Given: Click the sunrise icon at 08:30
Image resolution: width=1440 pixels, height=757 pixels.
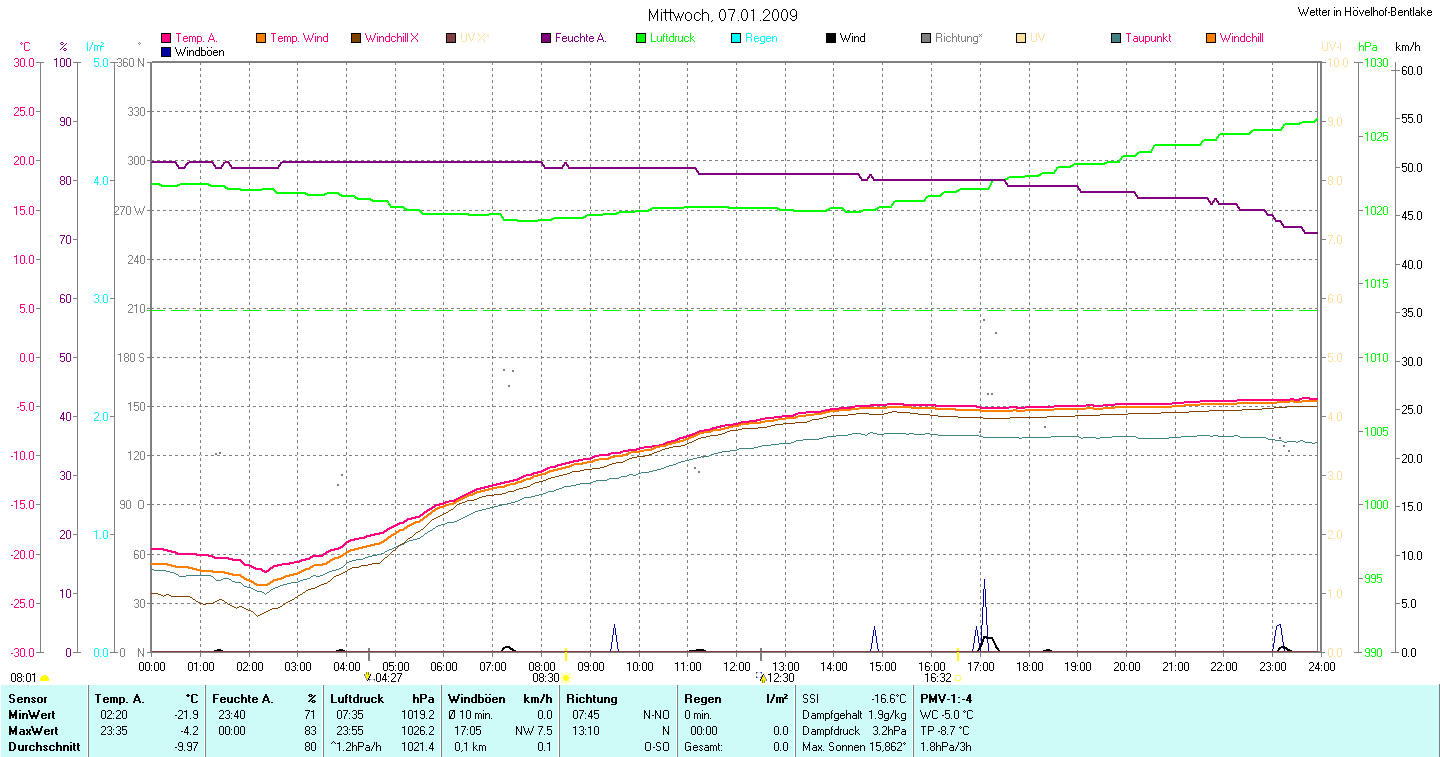Looking at the screenshot, I should pyautogui.click(x=566, y=678).
